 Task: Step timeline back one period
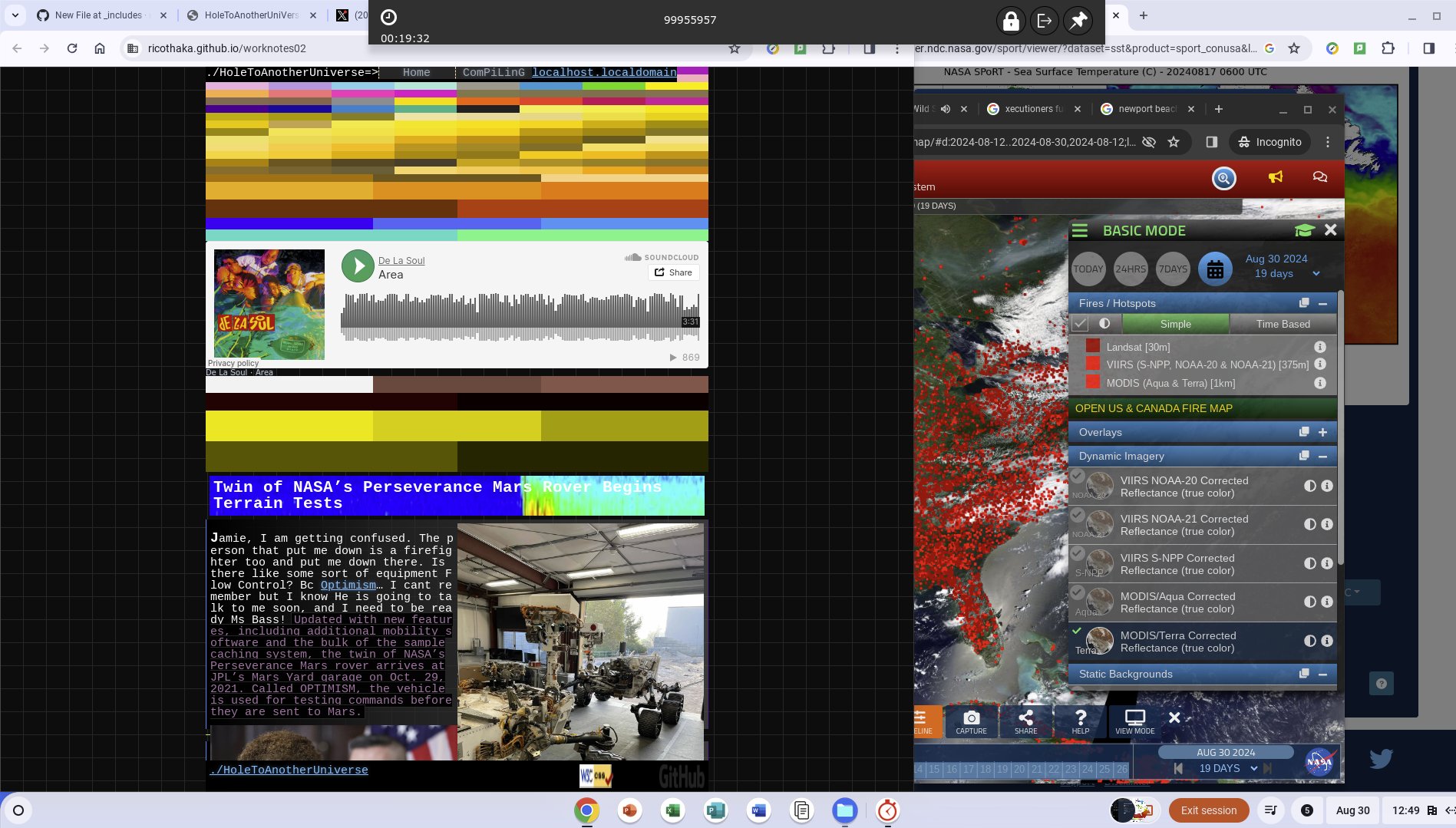pyautogui.click(x=1178, y=768)
